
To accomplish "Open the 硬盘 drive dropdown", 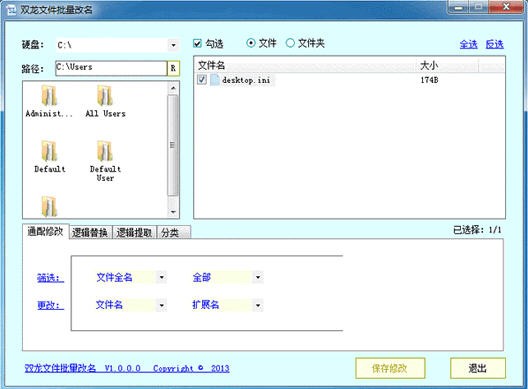I will (173, 45).
